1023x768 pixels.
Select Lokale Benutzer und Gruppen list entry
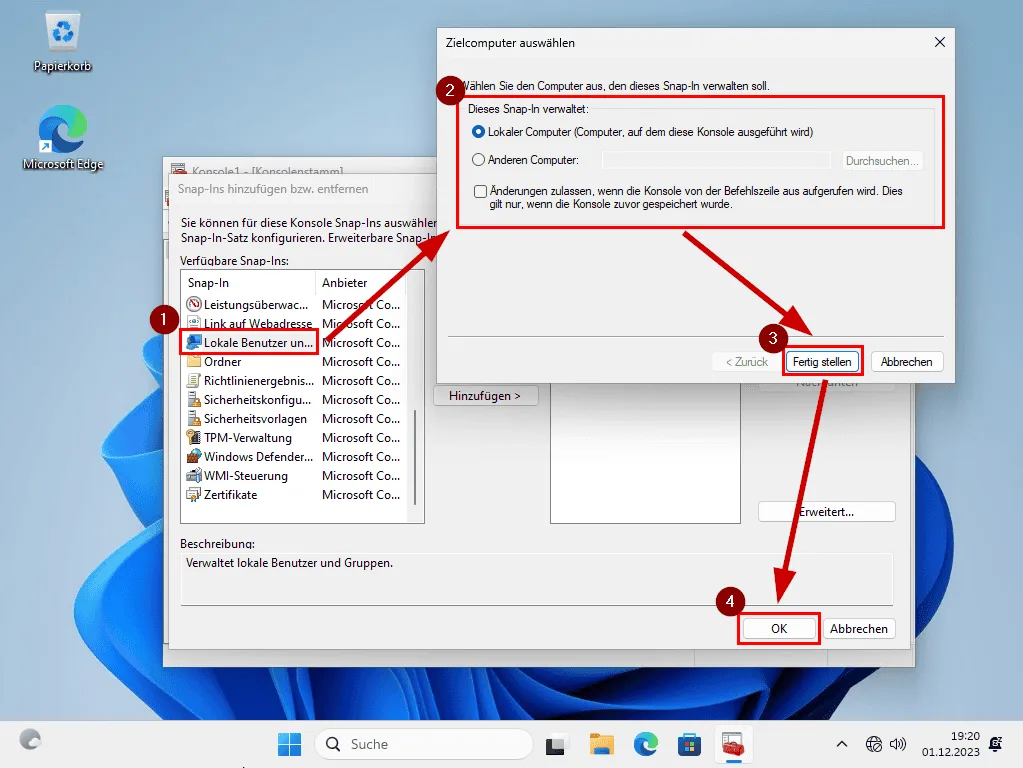point(258,343)
